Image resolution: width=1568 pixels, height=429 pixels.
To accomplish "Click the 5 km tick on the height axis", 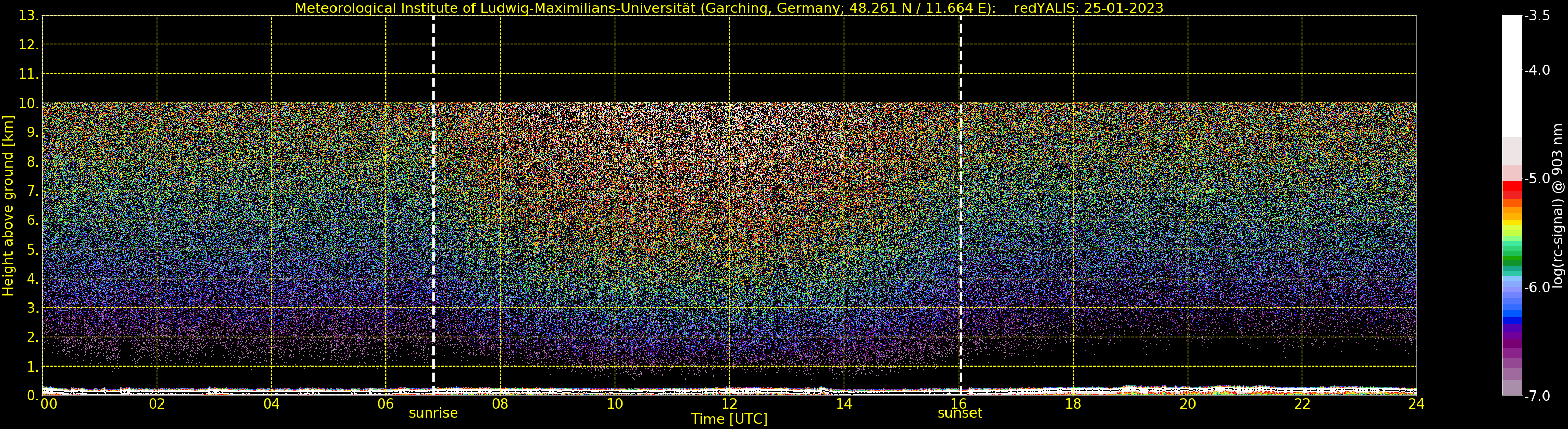I will [32, 250].
